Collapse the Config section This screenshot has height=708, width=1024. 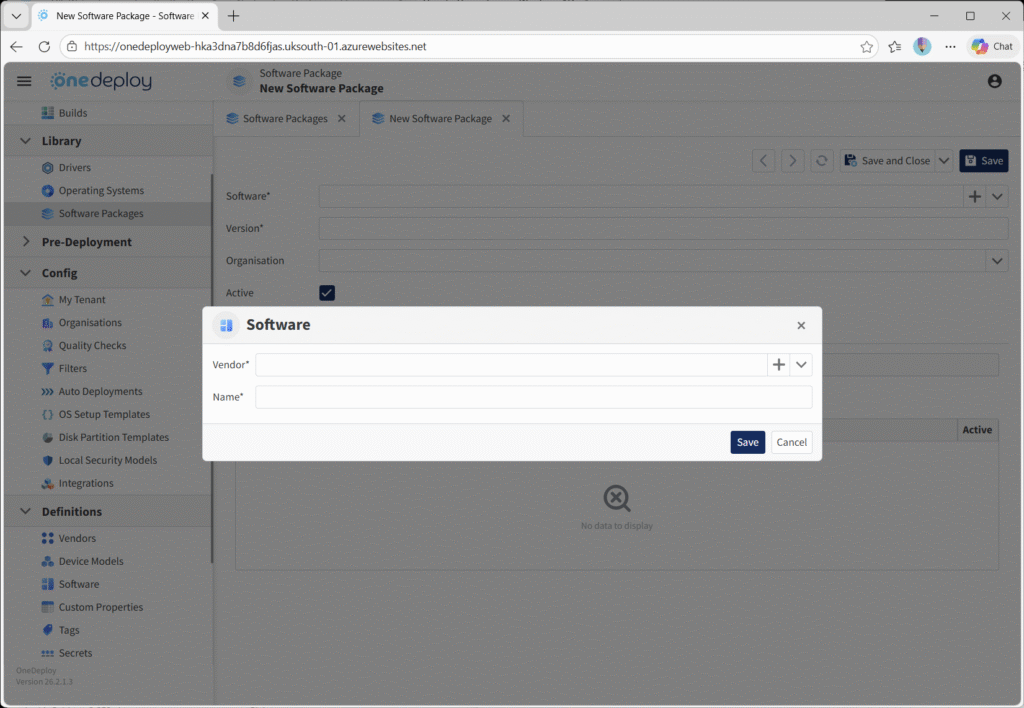[25, 273]
